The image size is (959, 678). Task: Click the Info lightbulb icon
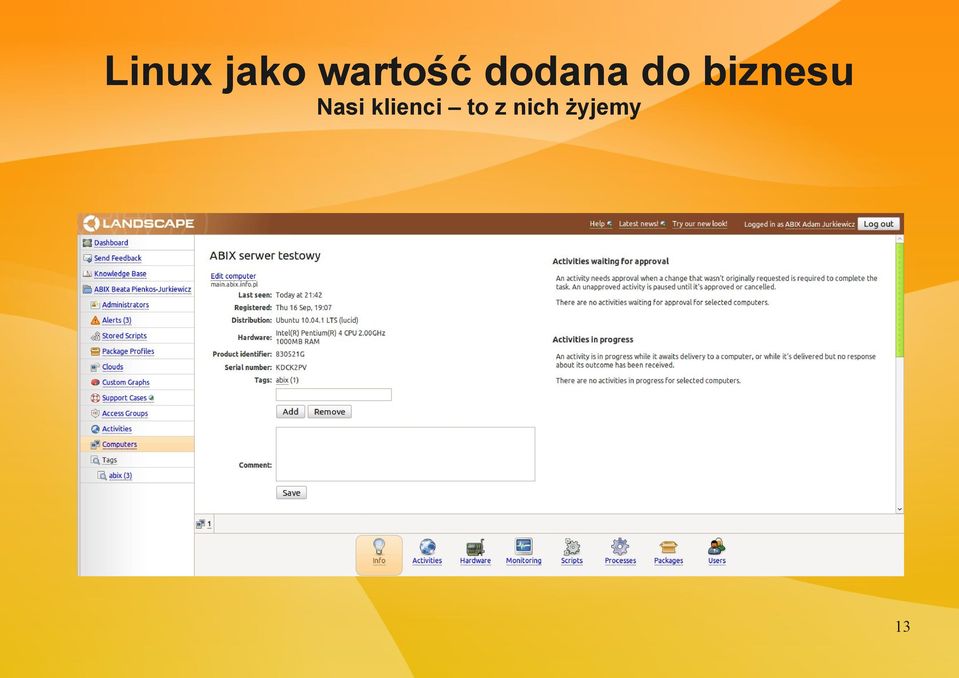(379, 546)
